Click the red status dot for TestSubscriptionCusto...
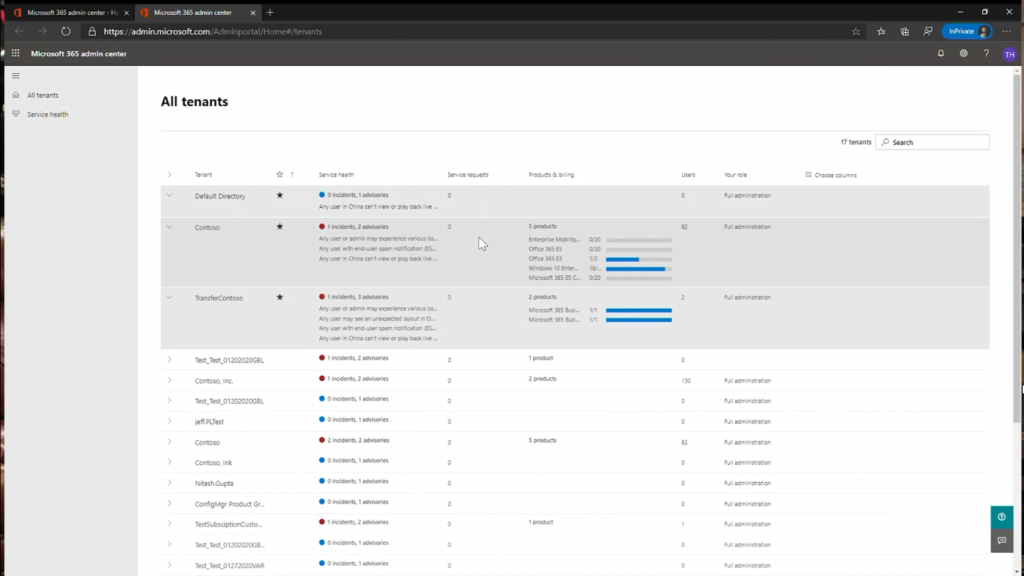The height and width of the screenshot is (576, 1024). click(x=321, y=522)
